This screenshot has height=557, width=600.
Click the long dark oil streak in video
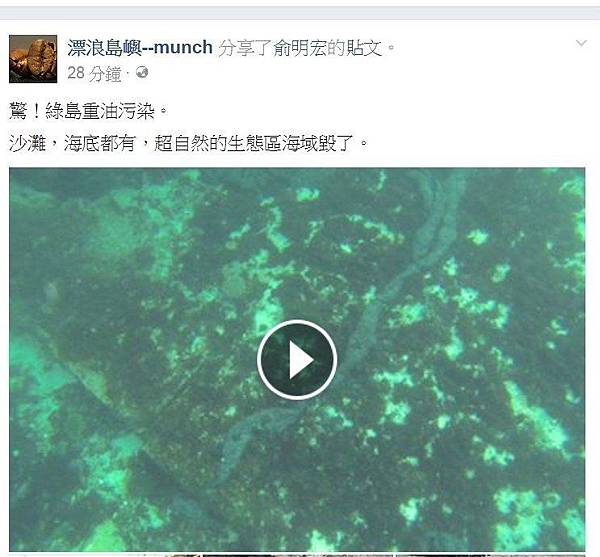[x=400, y=268]
